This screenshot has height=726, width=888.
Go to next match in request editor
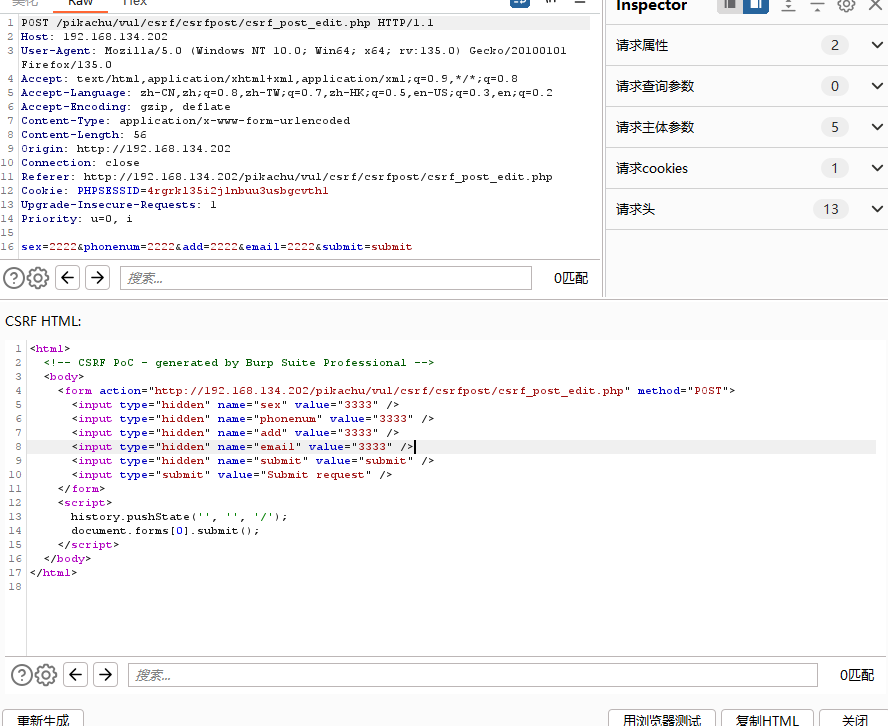click(97, 278)
